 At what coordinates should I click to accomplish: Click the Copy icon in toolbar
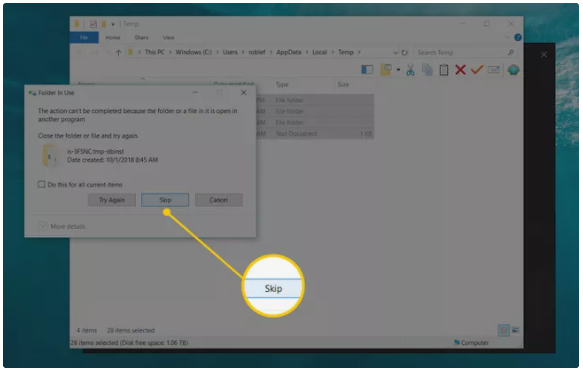[x=427, y=70]
